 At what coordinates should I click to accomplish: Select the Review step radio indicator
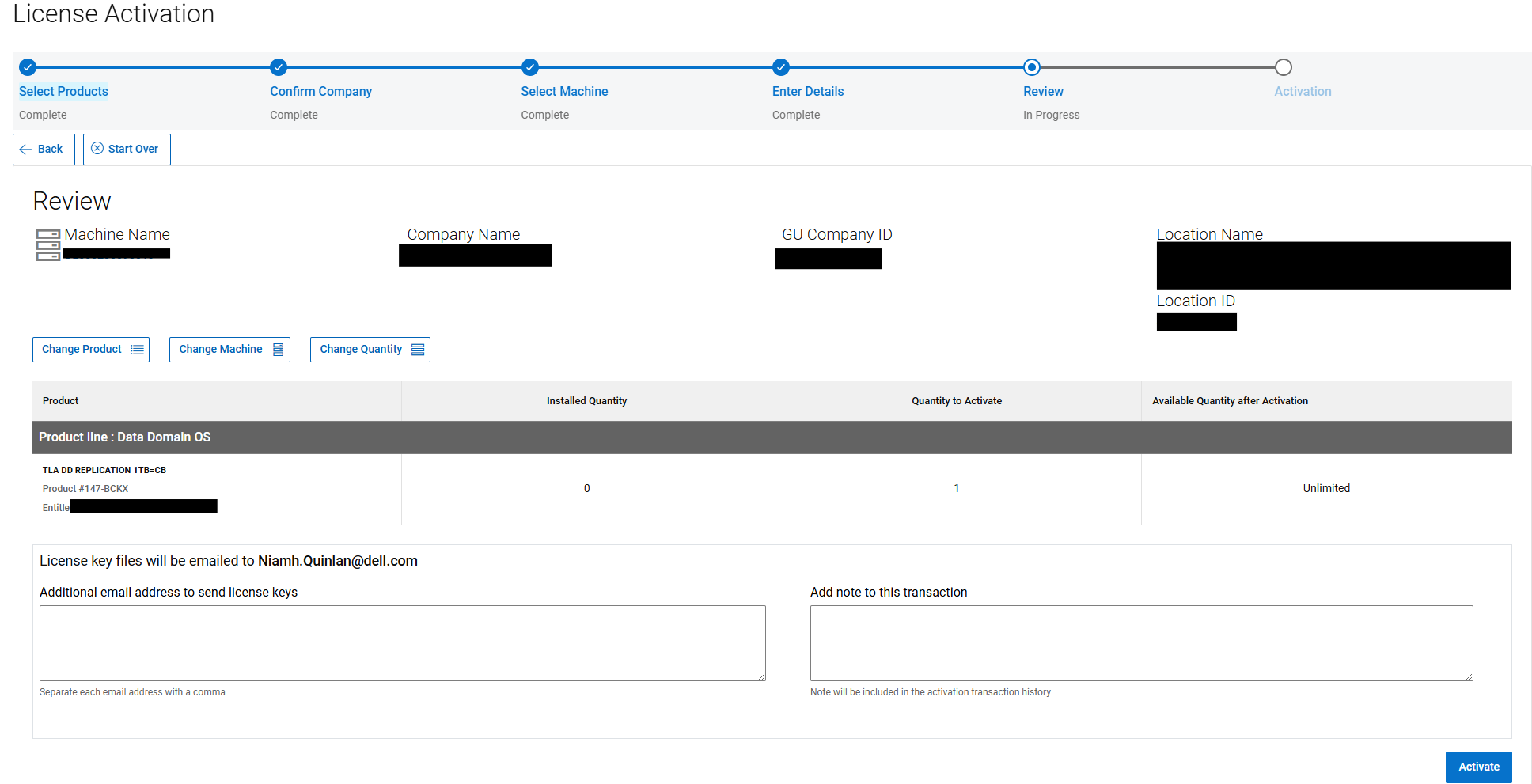coord(1031,67)
